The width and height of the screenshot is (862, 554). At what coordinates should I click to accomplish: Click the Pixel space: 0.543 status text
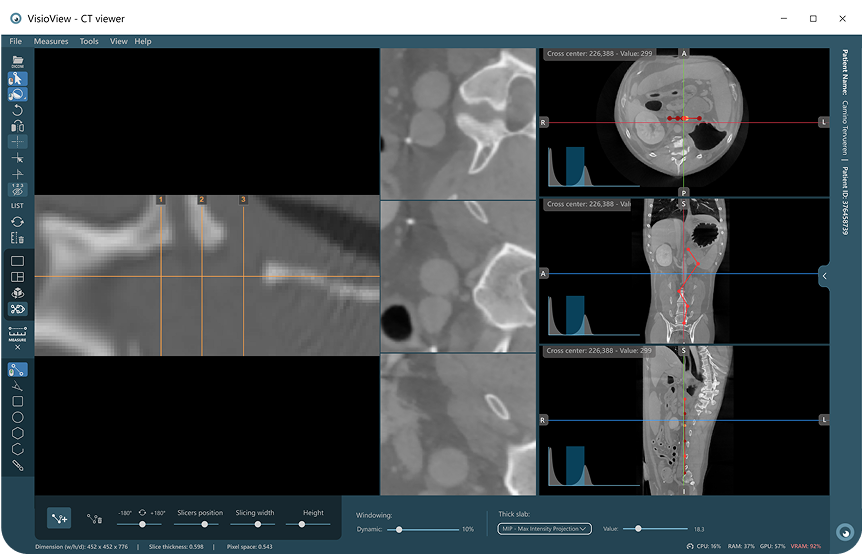coord(250,547)
